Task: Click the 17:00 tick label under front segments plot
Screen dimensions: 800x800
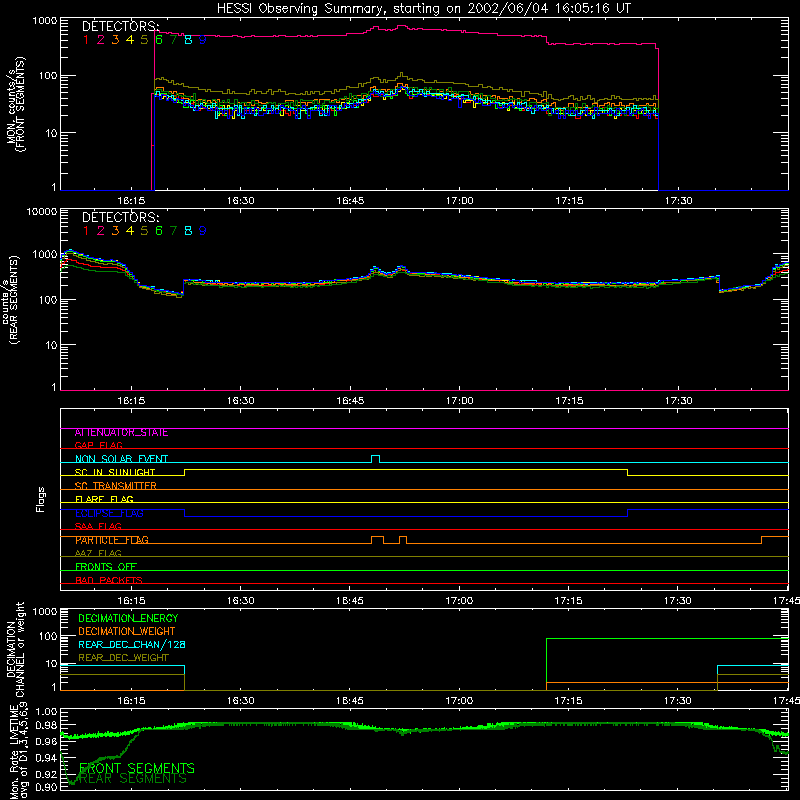Action: click(459, 201)
